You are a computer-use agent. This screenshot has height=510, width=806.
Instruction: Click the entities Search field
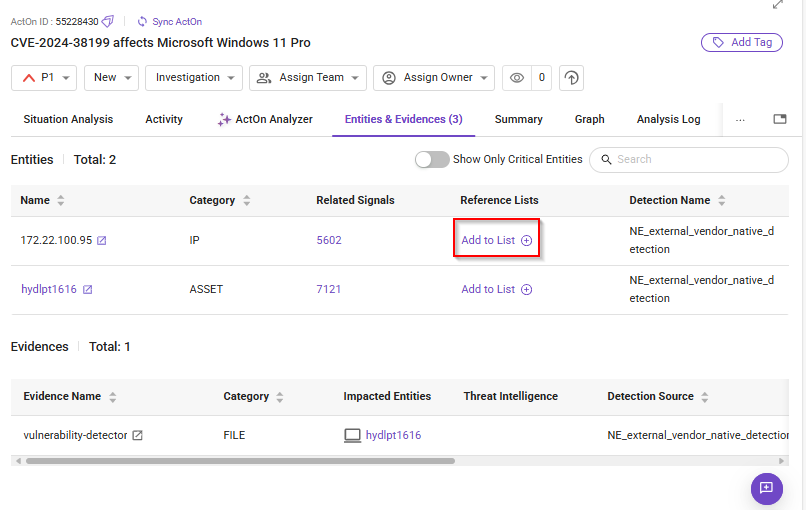[x=689, y=159]
